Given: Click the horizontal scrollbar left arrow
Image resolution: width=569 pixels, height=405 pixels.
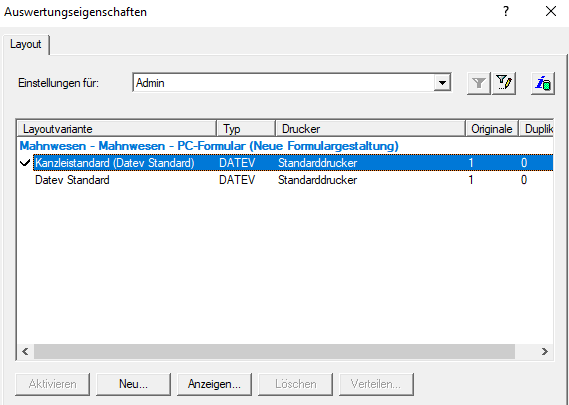Looking at the screenshot, I should coord(25,351).
